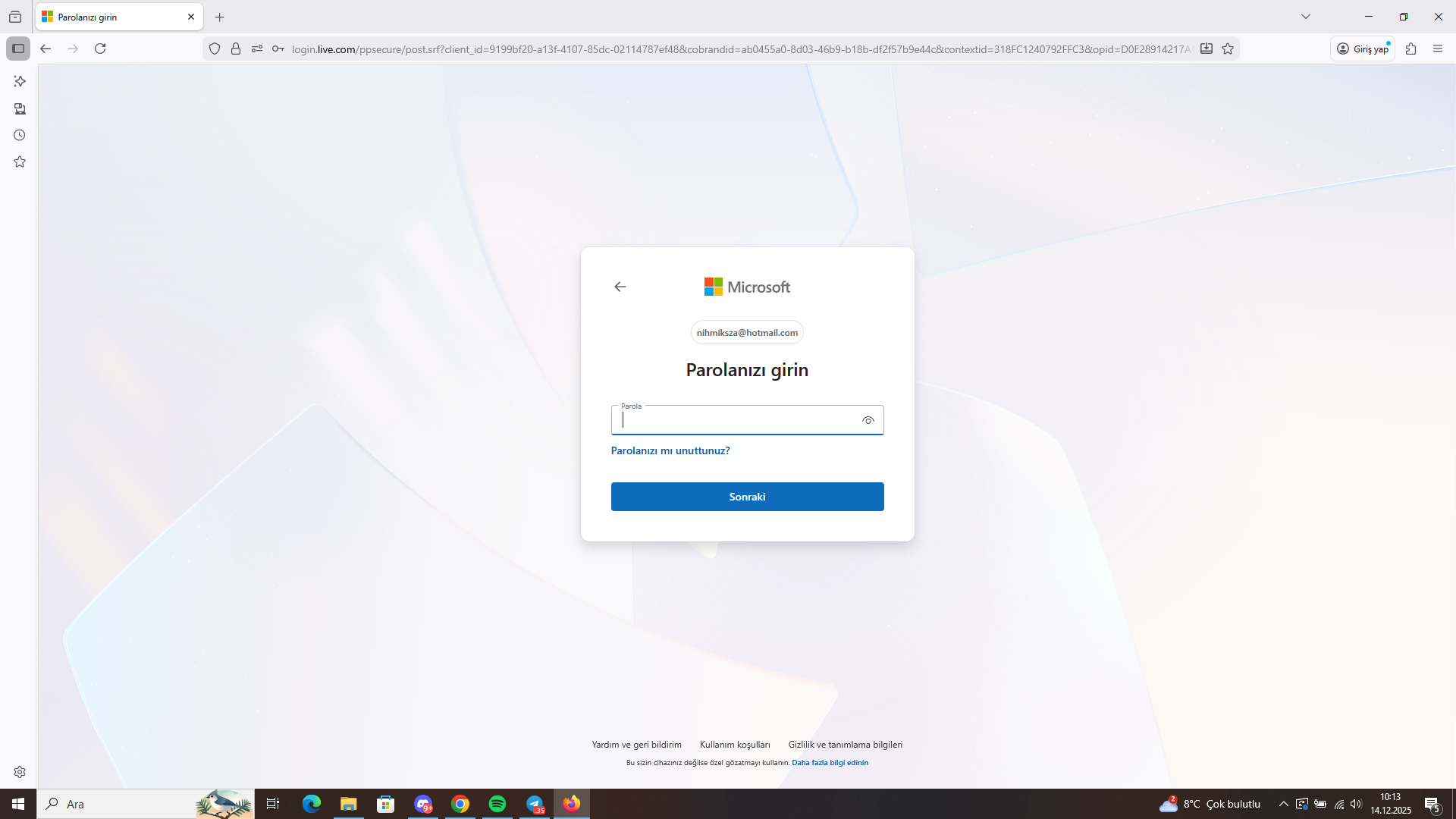The height and width of the screenshot is (819, 1456).
Task: Open battery status tray icon
Action: tap(1320, 804)
